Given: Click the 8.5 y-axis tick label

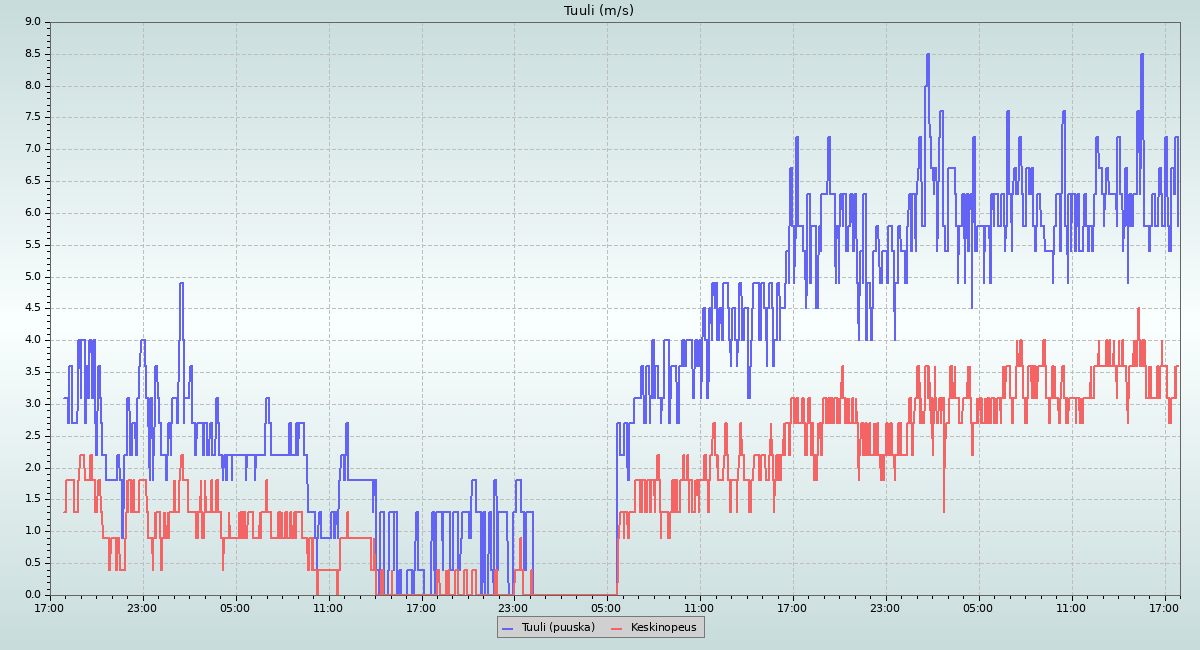Looking at the screenshot, I should pyautogui.click(x=31, y=54).
